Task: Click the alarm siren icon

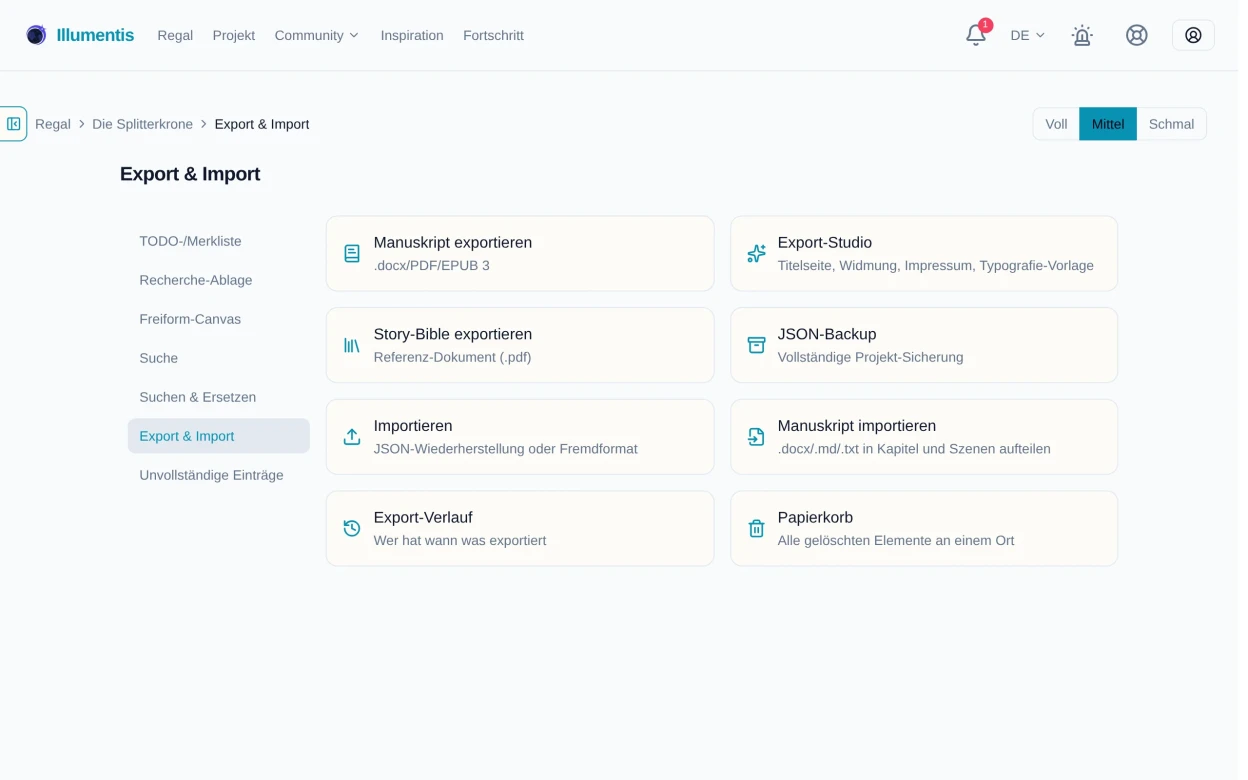Action: (1082, 35)
